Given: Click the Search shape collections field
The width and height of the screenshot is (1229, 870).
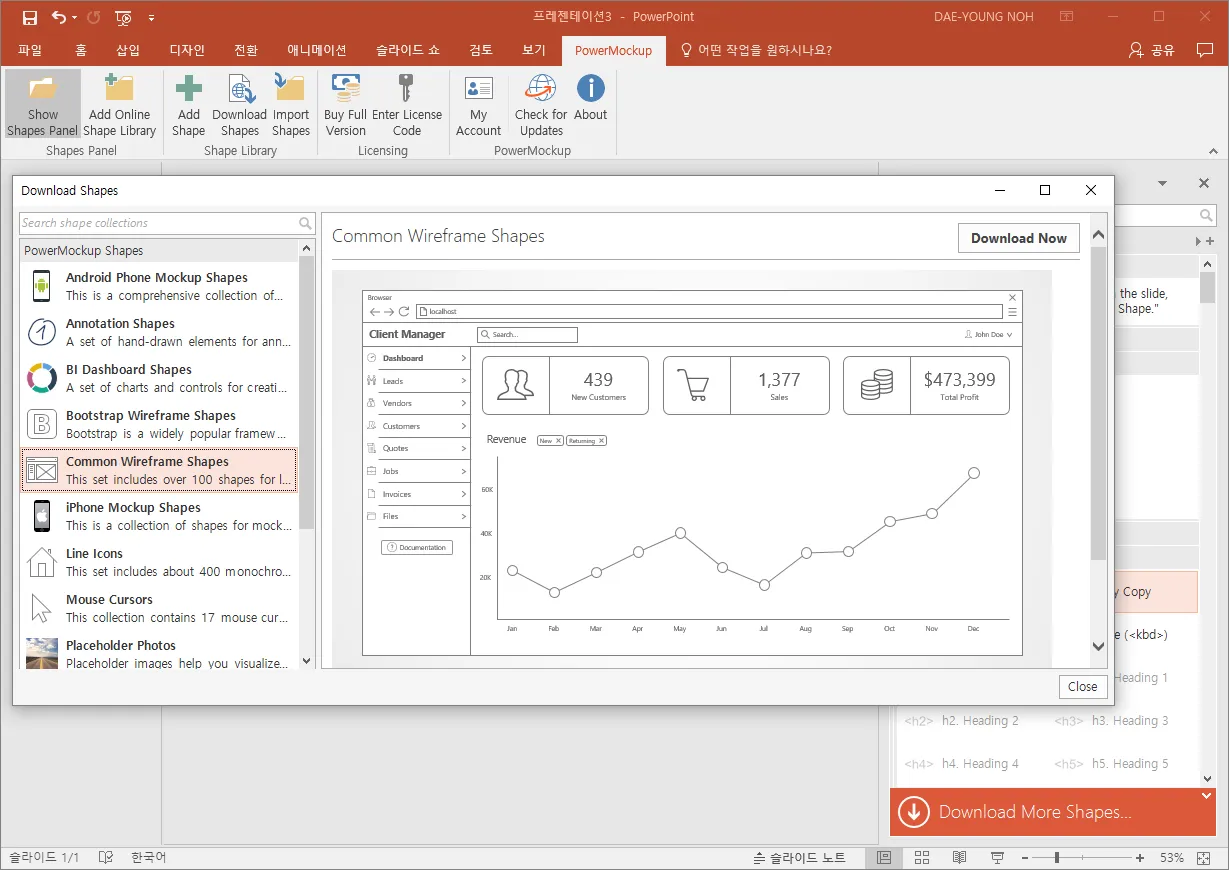Looking at the screenshot, I should pyautogui.click(x=158, y=223).
